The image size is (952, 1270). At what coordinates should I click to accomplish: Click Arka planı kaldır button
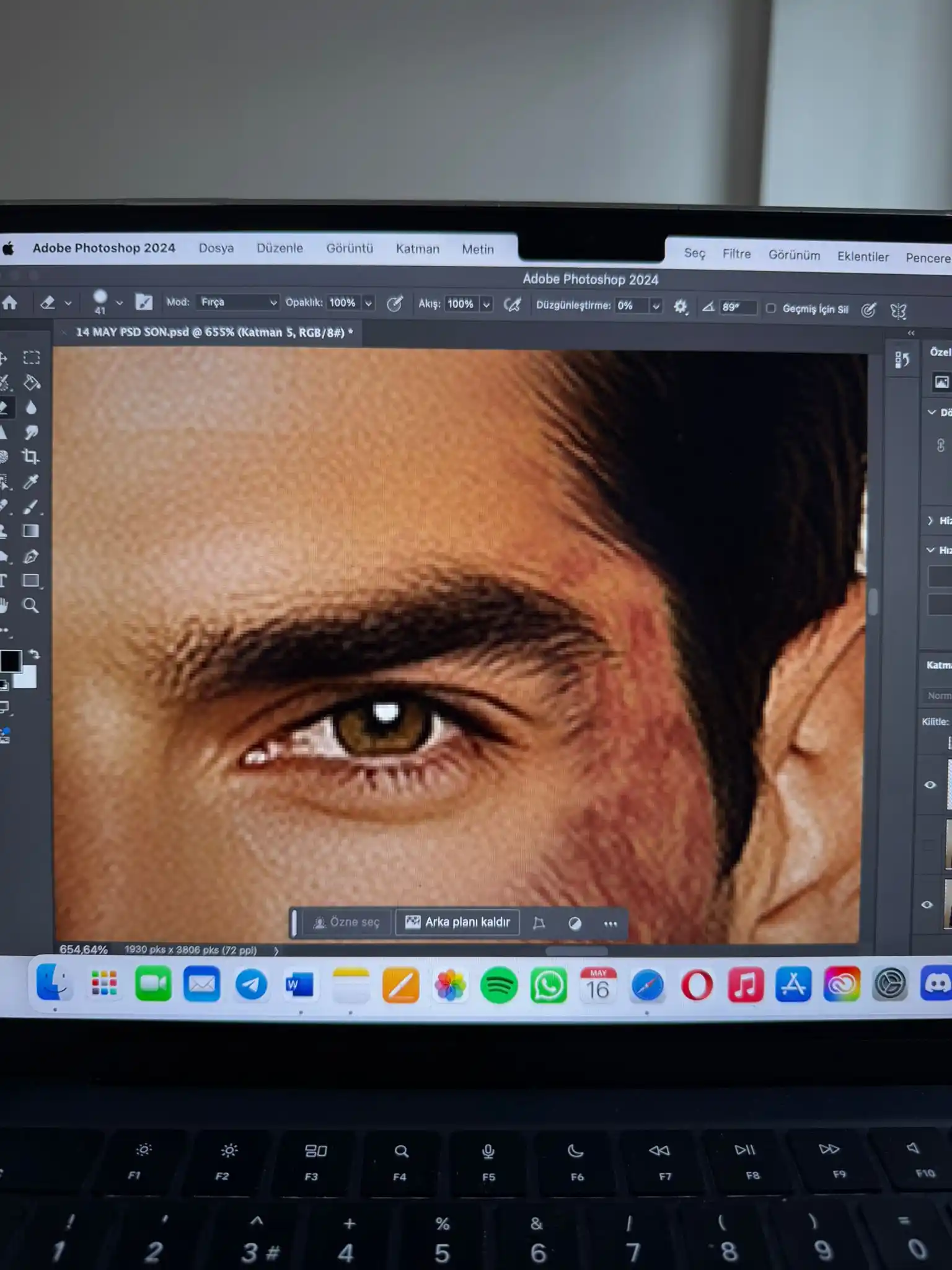(457, 923)
